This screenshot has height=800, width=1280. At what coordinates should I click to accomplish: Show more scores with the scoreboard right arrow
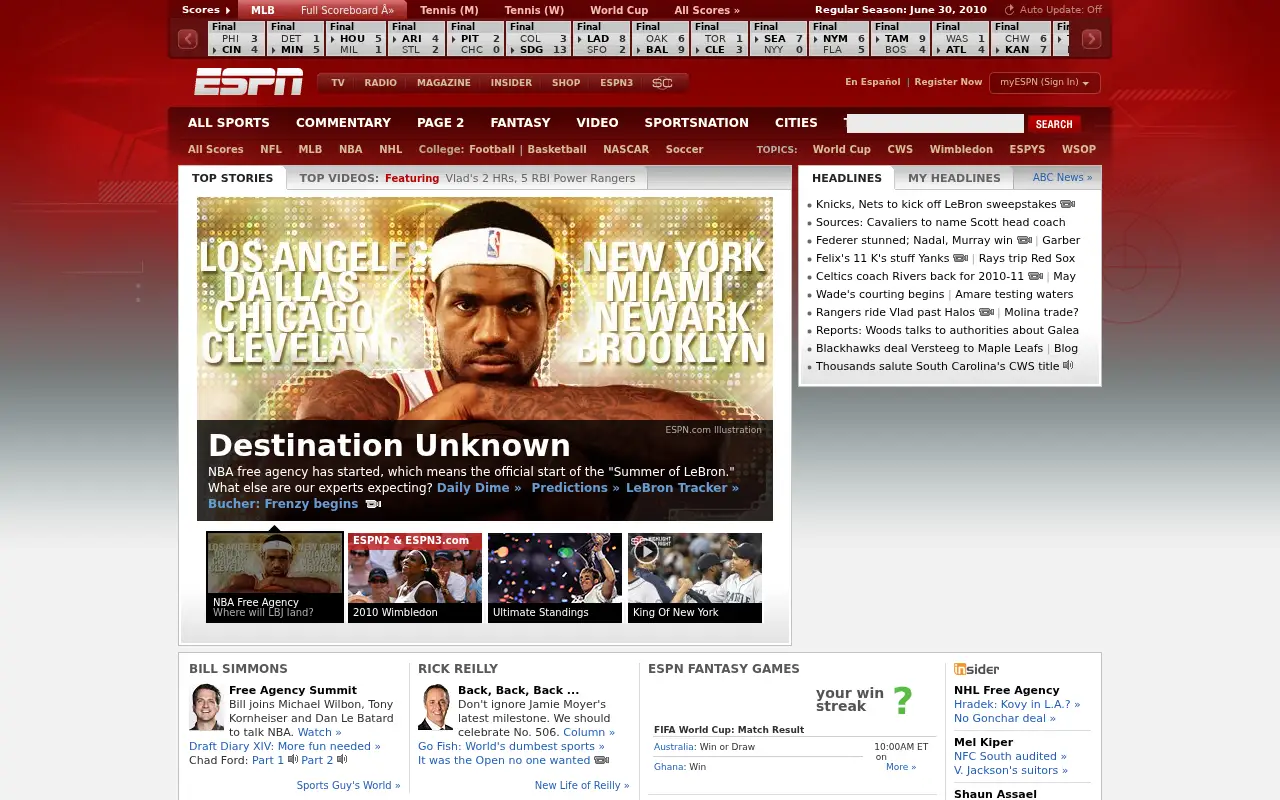coord(1092,39)
